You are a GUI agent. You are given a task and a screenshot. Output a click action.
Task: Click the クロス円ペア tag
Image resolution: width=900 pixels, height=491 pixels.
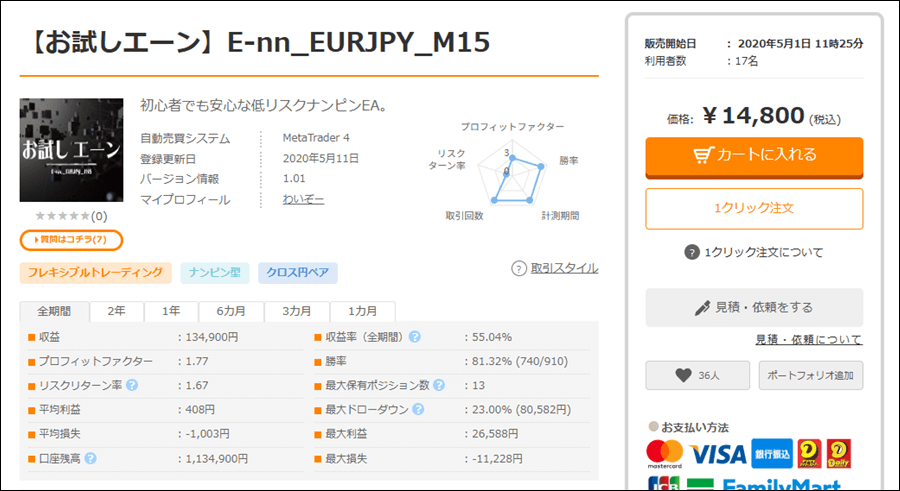[x=297, y=273]
